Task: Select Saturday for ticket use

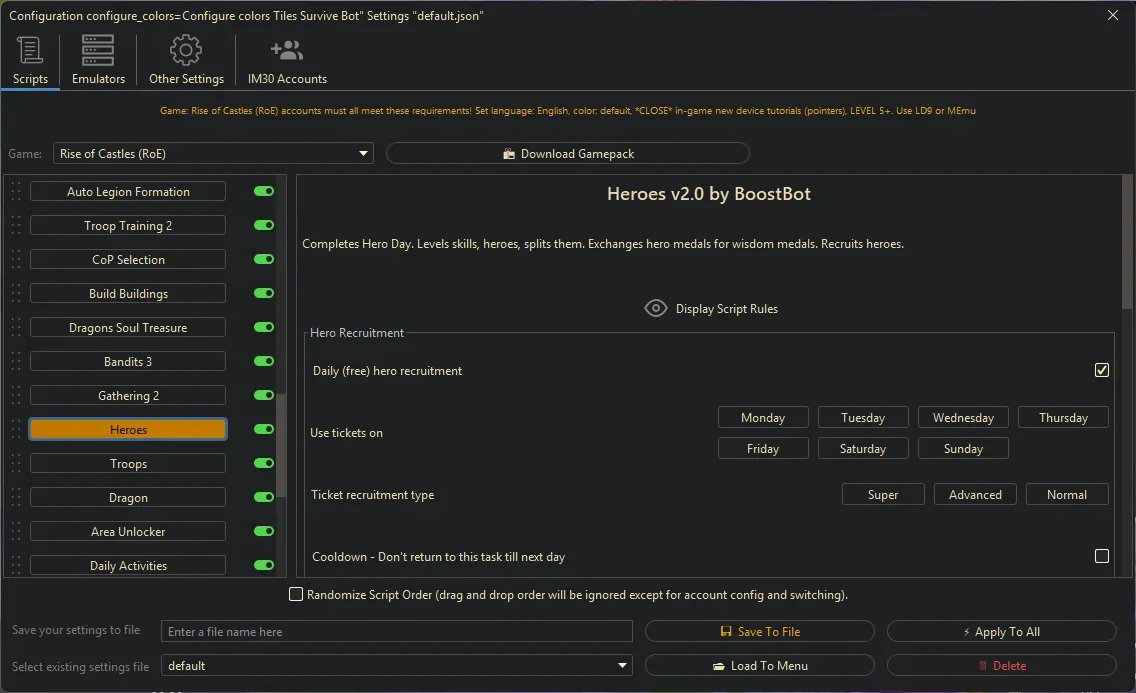Action: 863,449
